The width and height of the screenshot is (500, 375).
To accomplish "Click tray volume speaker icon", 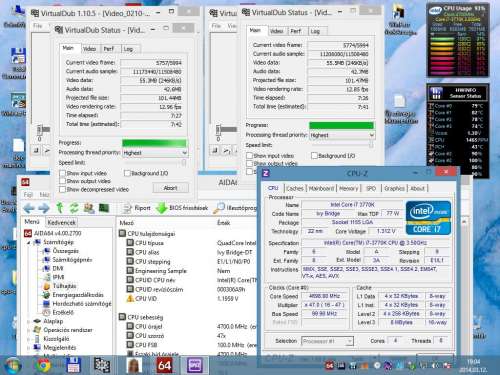I will [x=435, y=366].
